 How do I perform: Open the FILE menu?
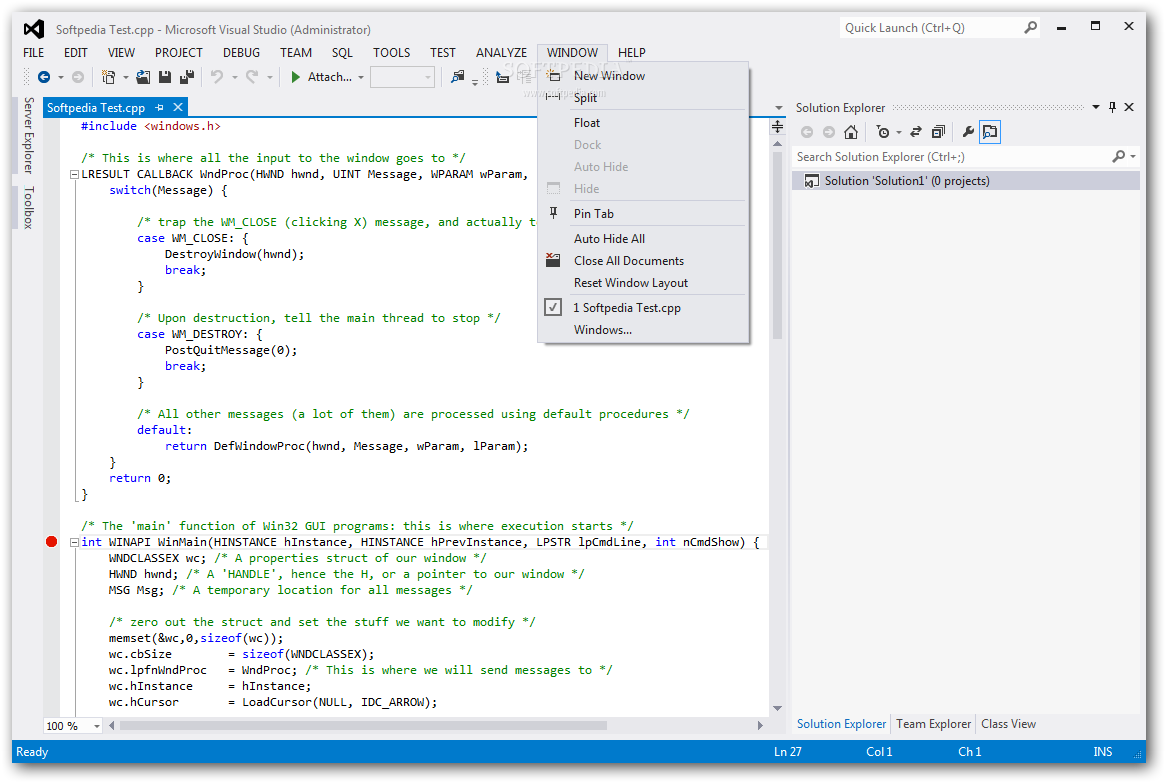[33, 53]
